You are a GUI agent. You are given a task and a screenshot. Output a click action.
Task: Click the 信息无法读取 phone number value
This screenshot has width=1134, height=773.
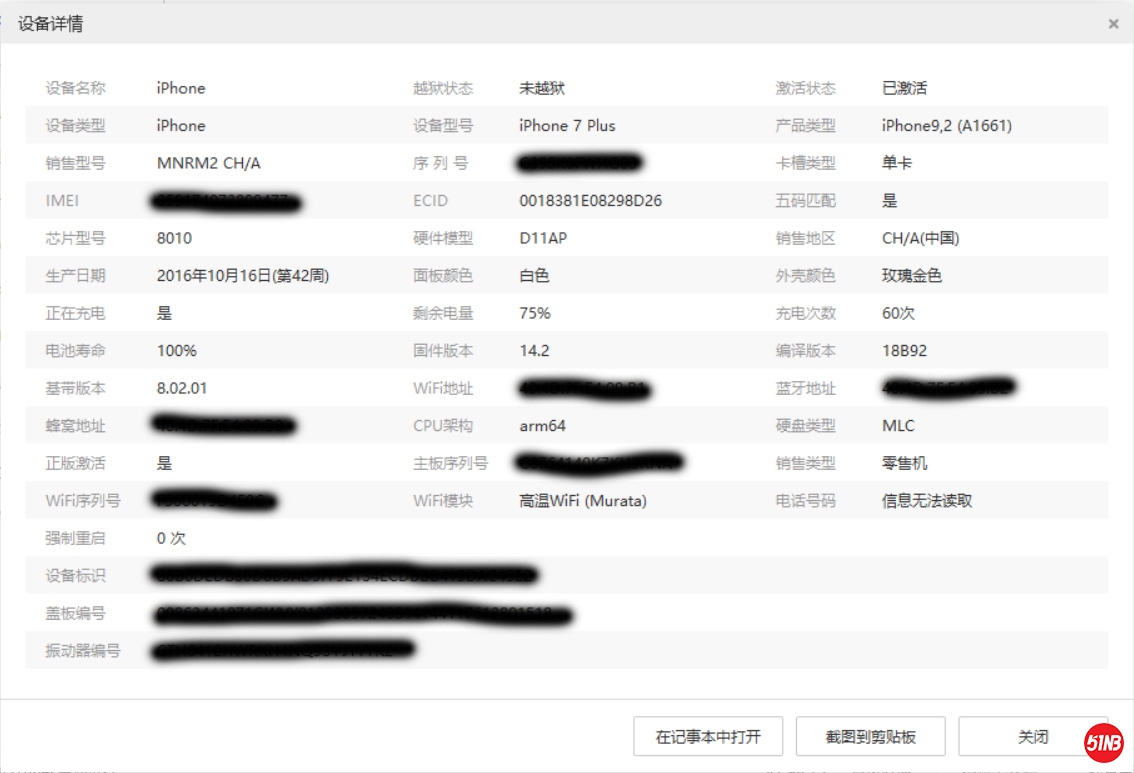tap(926, 501)
